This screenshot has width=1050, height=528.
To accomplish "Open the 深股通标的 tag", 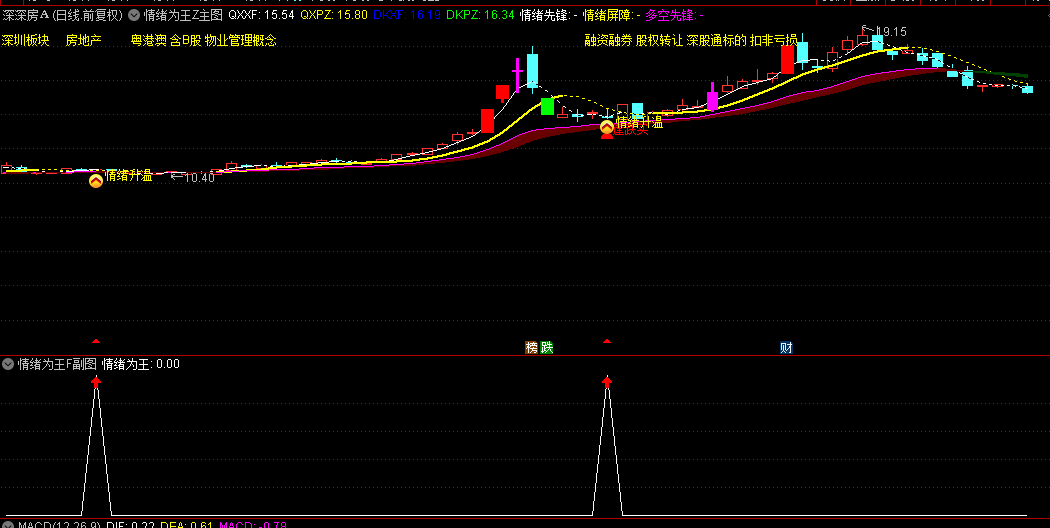I will [x=717, y=40].
